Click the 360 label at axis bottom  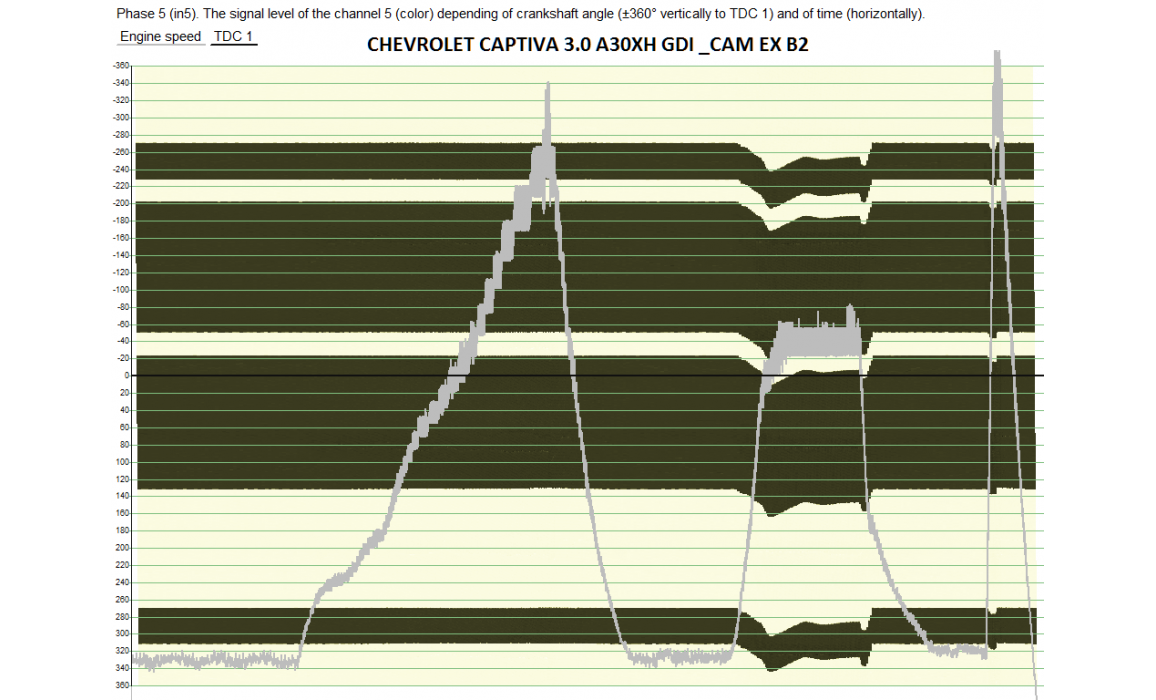click(x=123, y=686)
